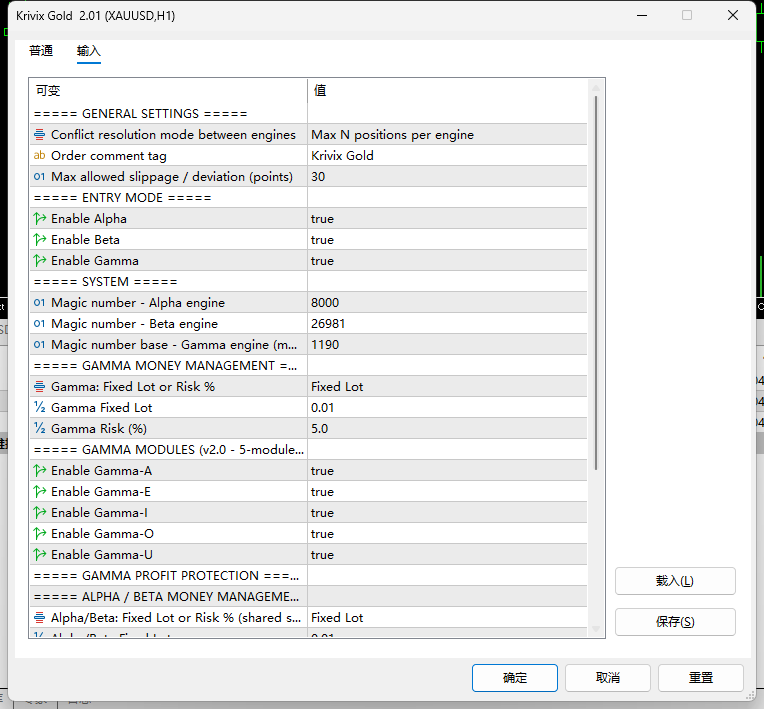Click the 保存(S) button

coord(675,622)
